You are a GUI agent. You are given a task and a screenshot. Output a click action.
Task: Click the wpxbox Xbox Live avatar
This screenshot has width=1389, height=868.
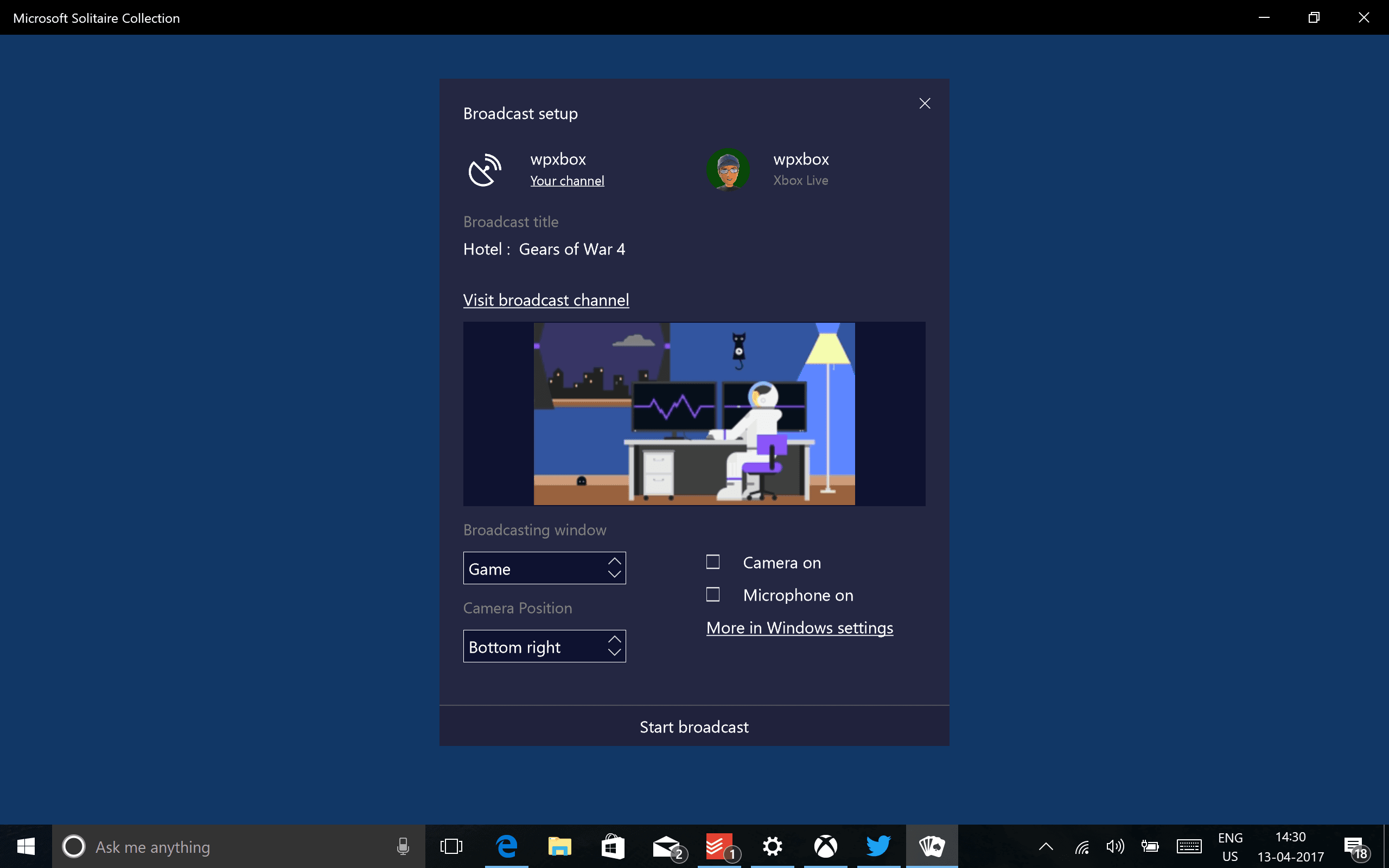click(728, 169)
